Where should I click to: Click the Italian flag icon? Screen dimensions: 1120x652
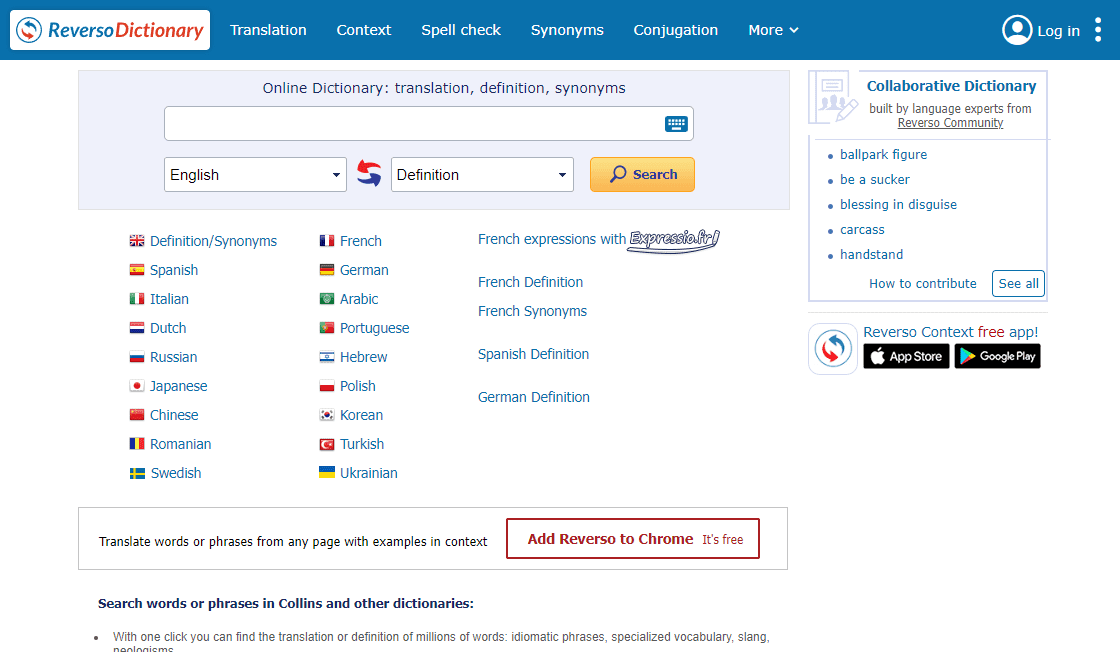pos(137,299)
